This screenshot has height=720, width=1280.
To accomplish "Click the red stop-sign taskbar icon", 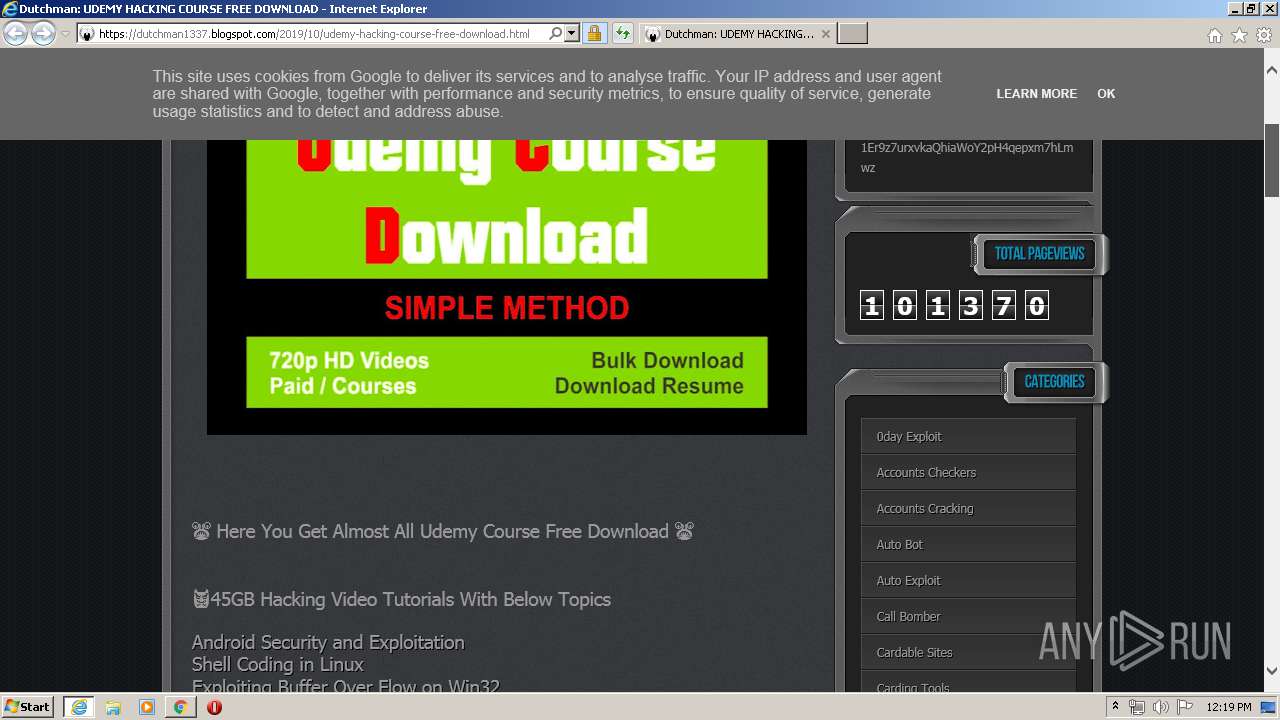I will pos(214,706).
